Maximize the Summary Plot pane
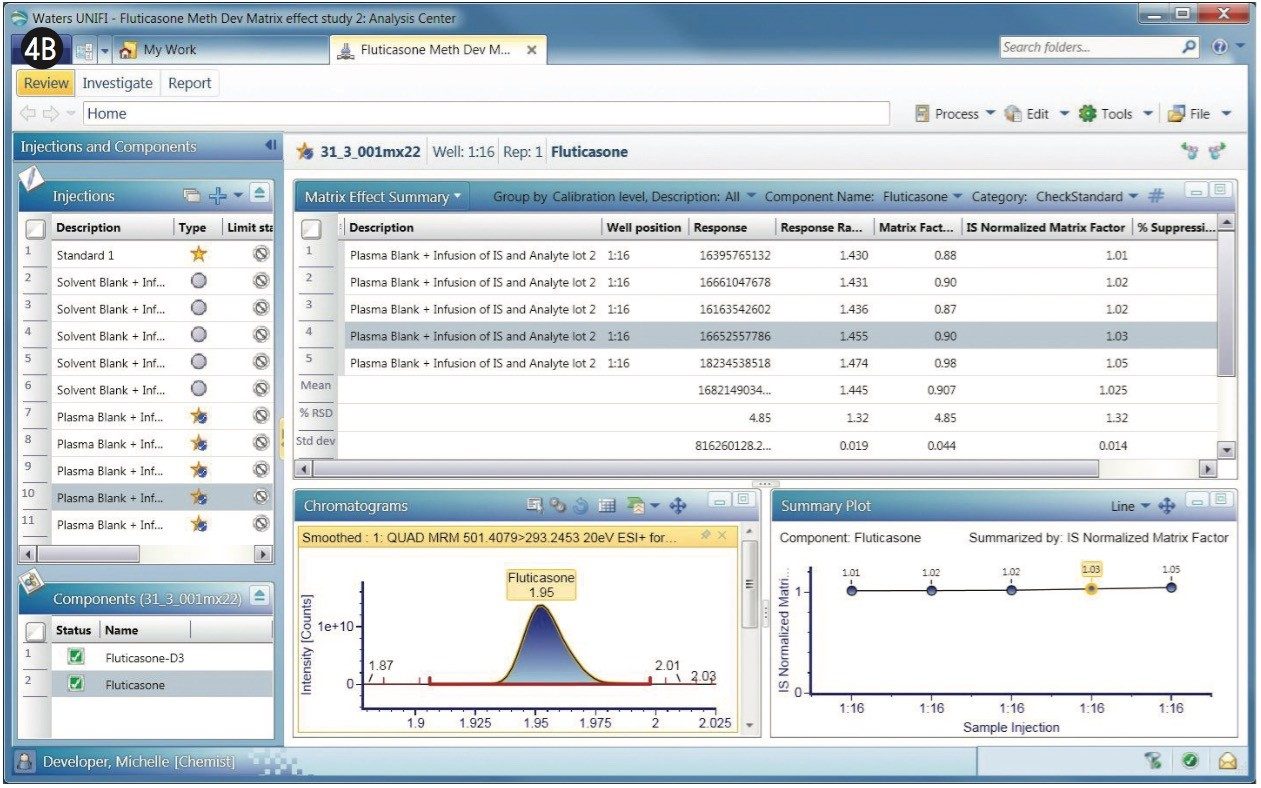The width and height of the screenshot is (1261, 788). tap(1220, 499)
